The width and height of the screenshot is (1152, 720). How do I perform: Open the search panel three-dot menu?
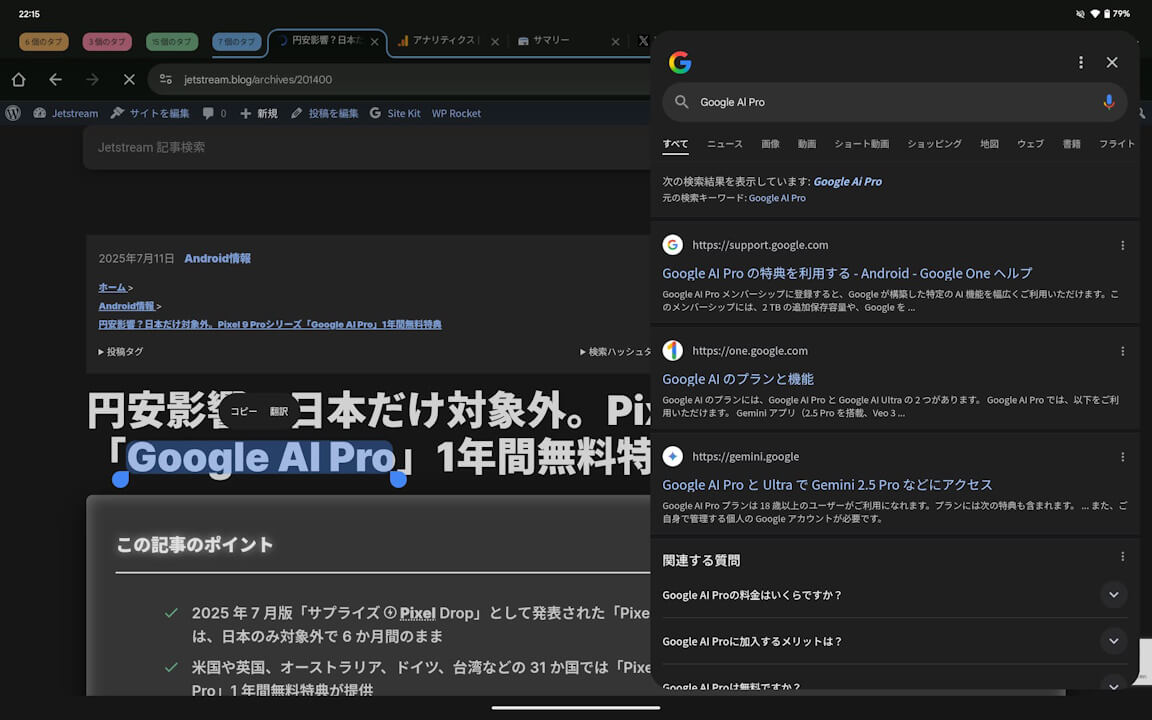coord(1081,62)
